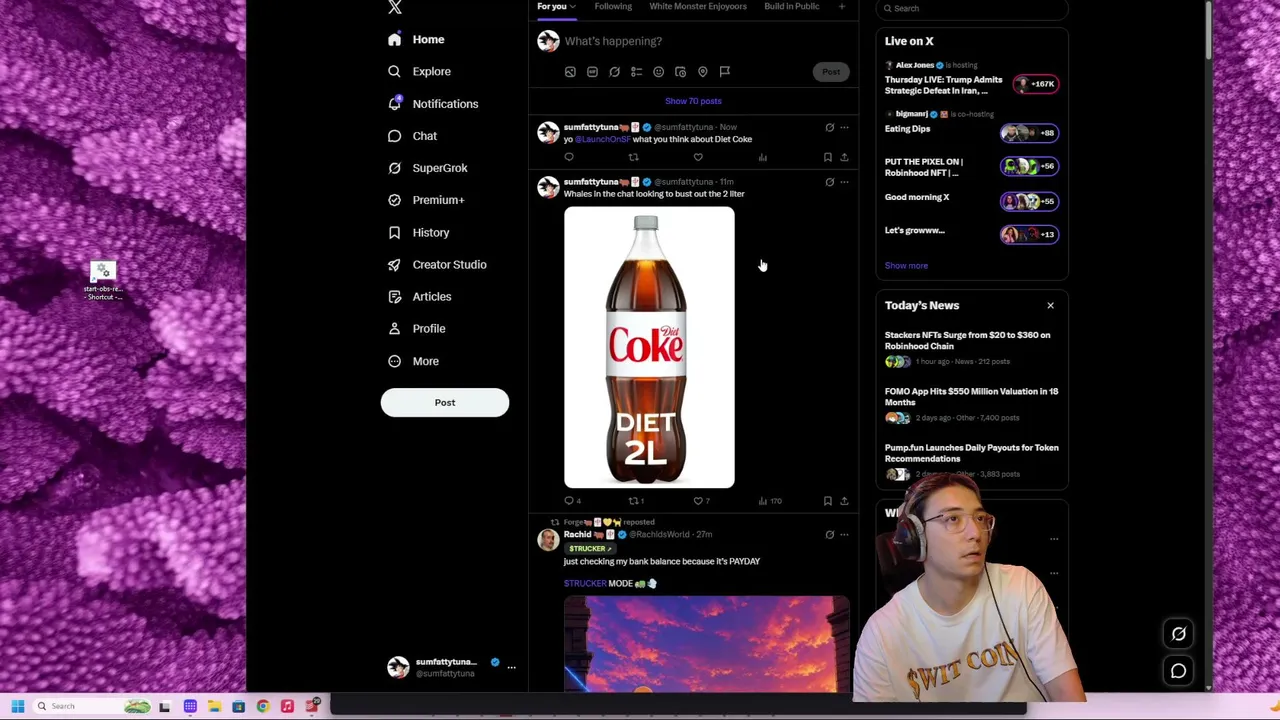The height and width of the screenshot is (720, 1280).
Task: Click Show more under Live on X
Action: click(x=906, y=266)
